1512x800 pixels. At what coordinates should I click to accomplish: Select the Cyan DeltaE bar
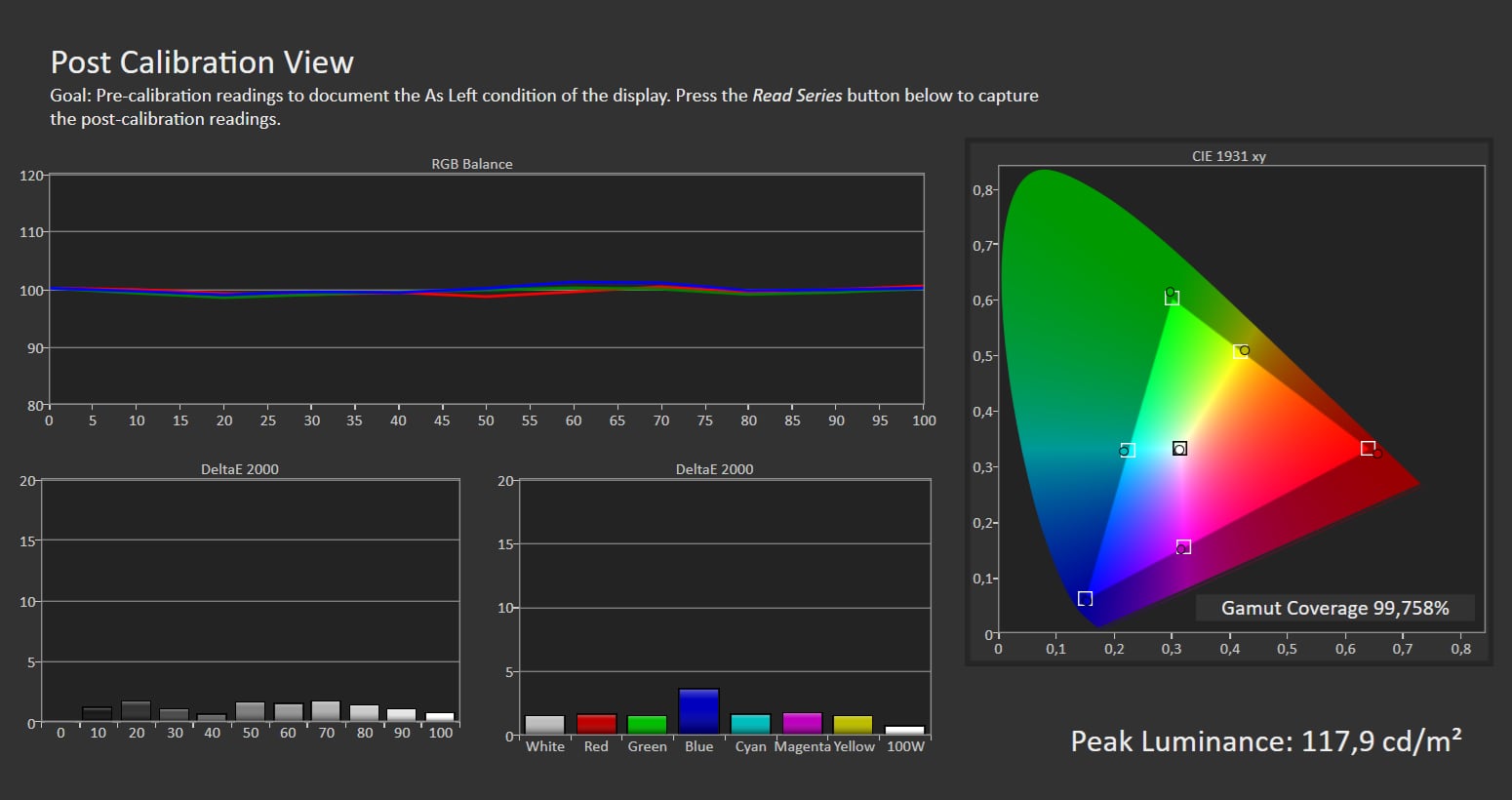point(750,724)
